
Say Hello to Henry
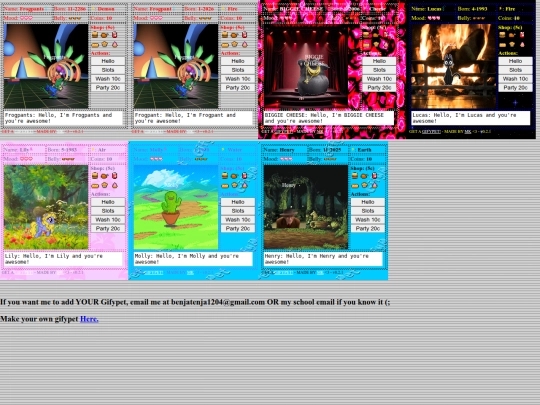click(x=368, y=202)
